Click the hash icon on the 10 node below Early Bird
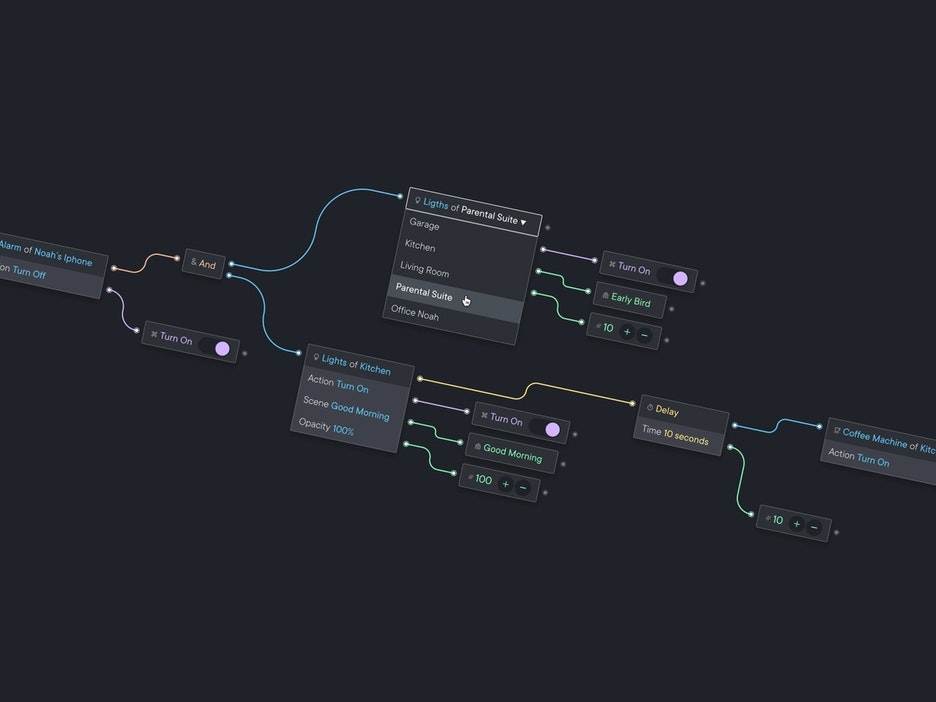 click(x=598, y=326)
